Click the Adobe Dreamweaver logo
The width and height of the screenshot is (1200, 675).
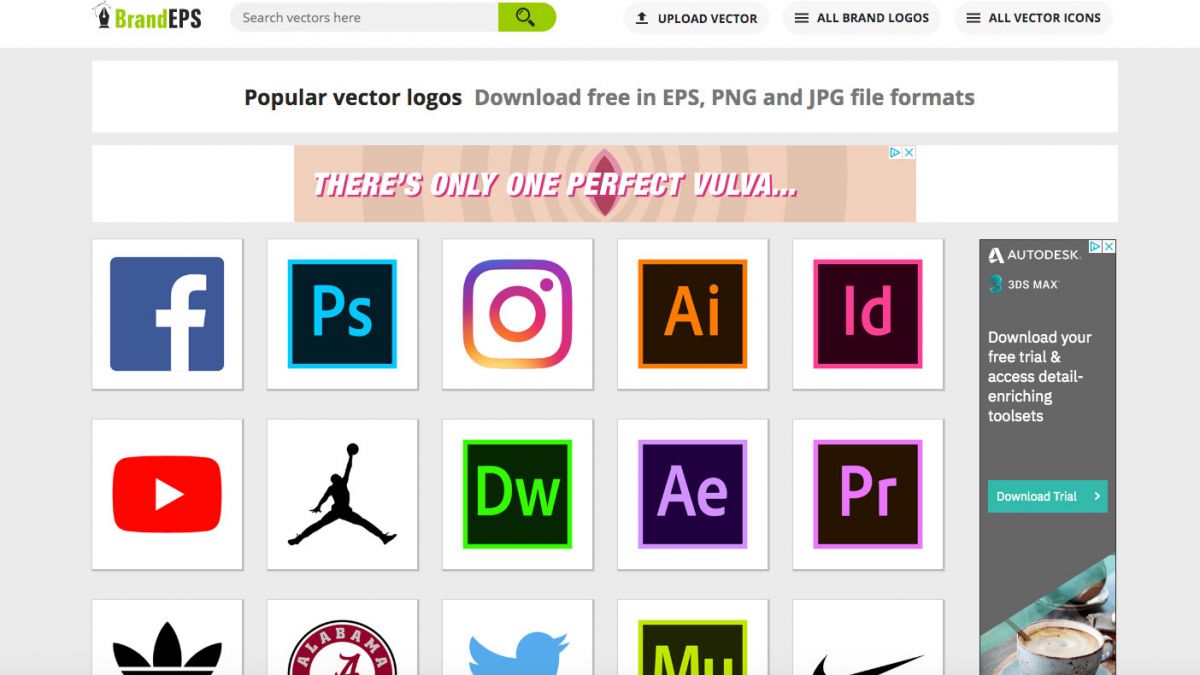coord(517,492)
